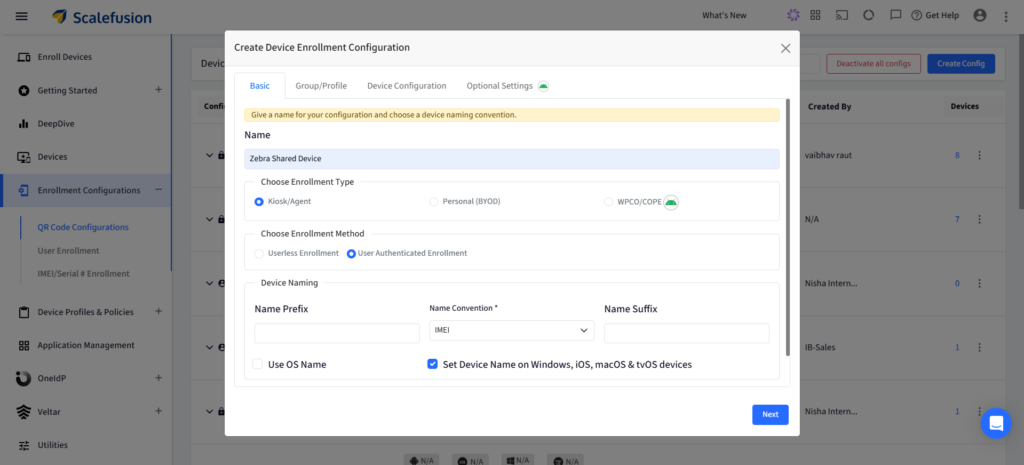Select the Personal (BYOD) enrollment type
The height and width of the screenshot is (465, 1024).
tap(434, 202)
